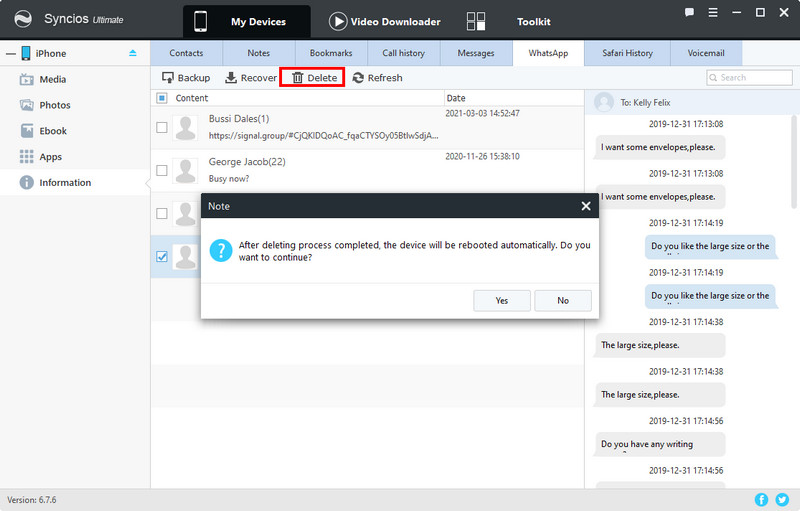Toggle the select-all checkbox beside Content
800x511 pixels.
(162, 98)
